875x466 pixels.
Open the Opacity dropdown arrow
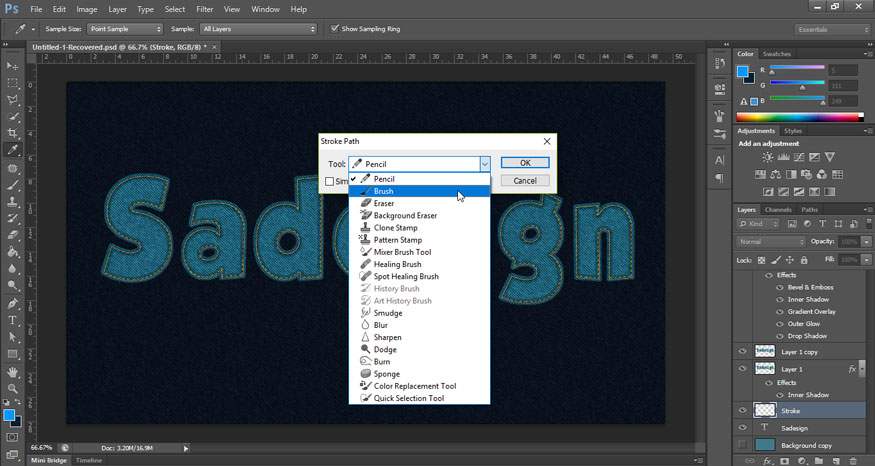point(866,242)
